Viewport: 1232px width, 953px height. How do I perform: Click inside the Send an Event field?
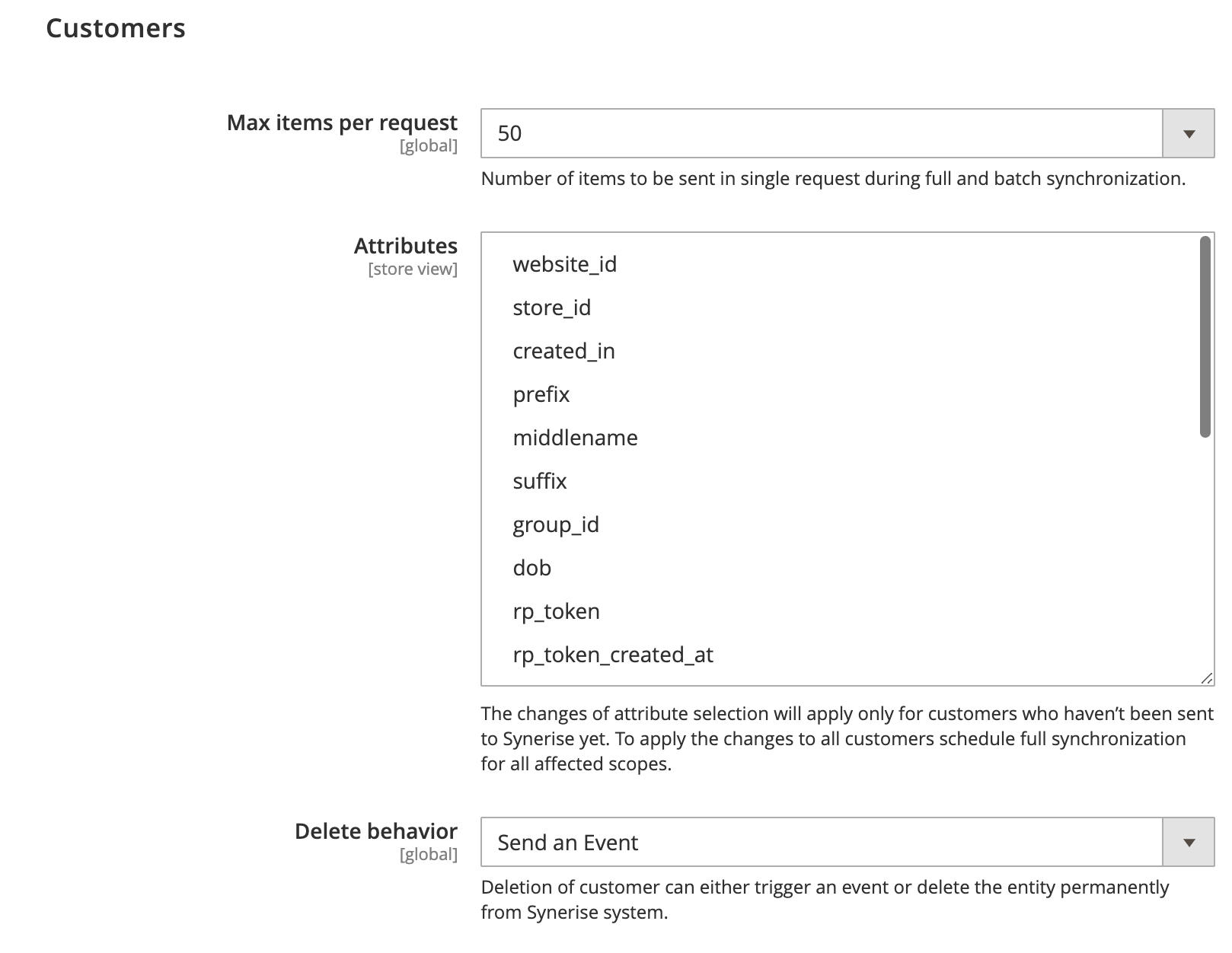pyautogui.click(x=761, y=843)
